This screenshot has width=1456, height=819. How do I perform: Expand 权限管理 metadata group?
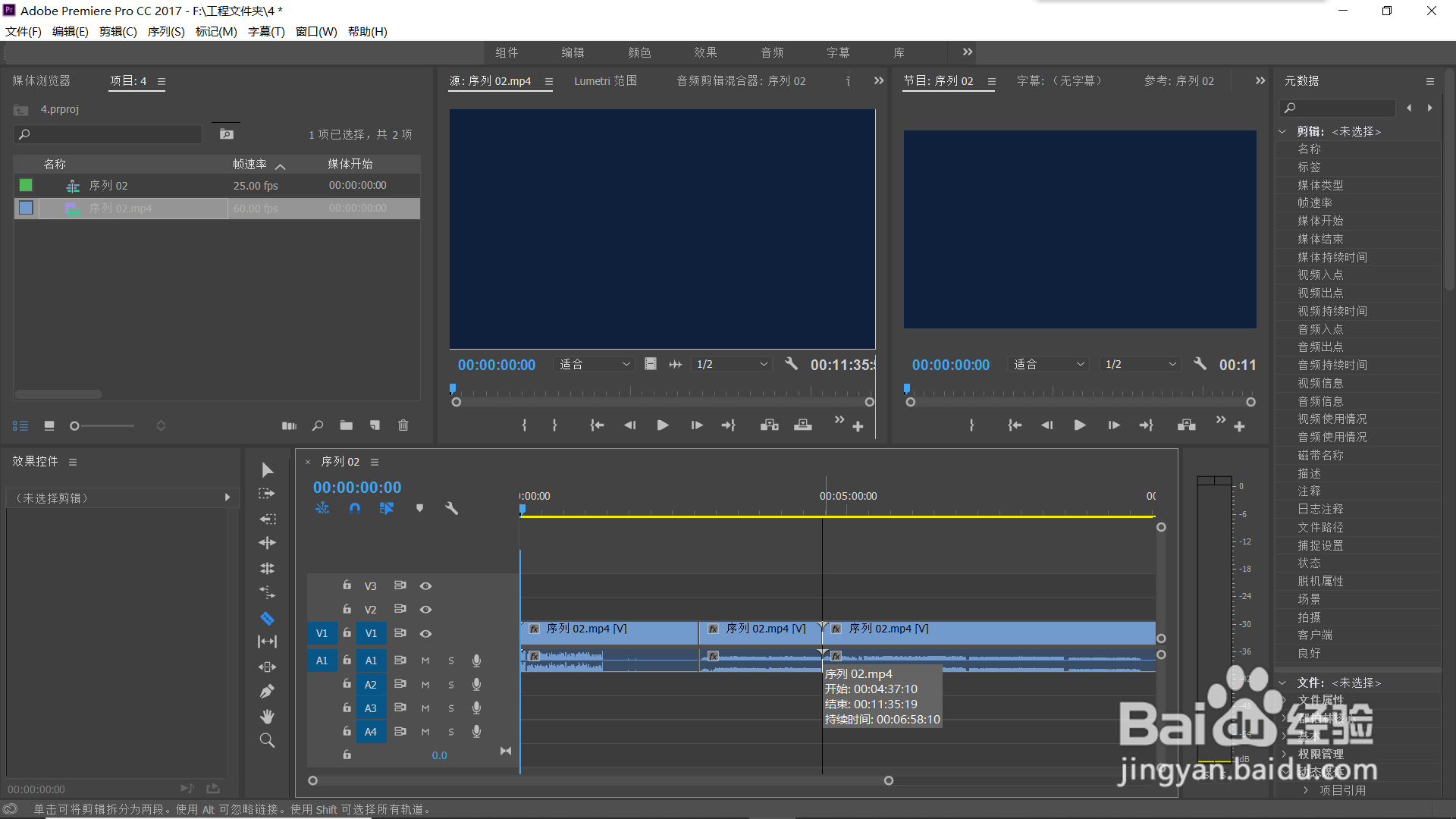[x=1284, y=754]
